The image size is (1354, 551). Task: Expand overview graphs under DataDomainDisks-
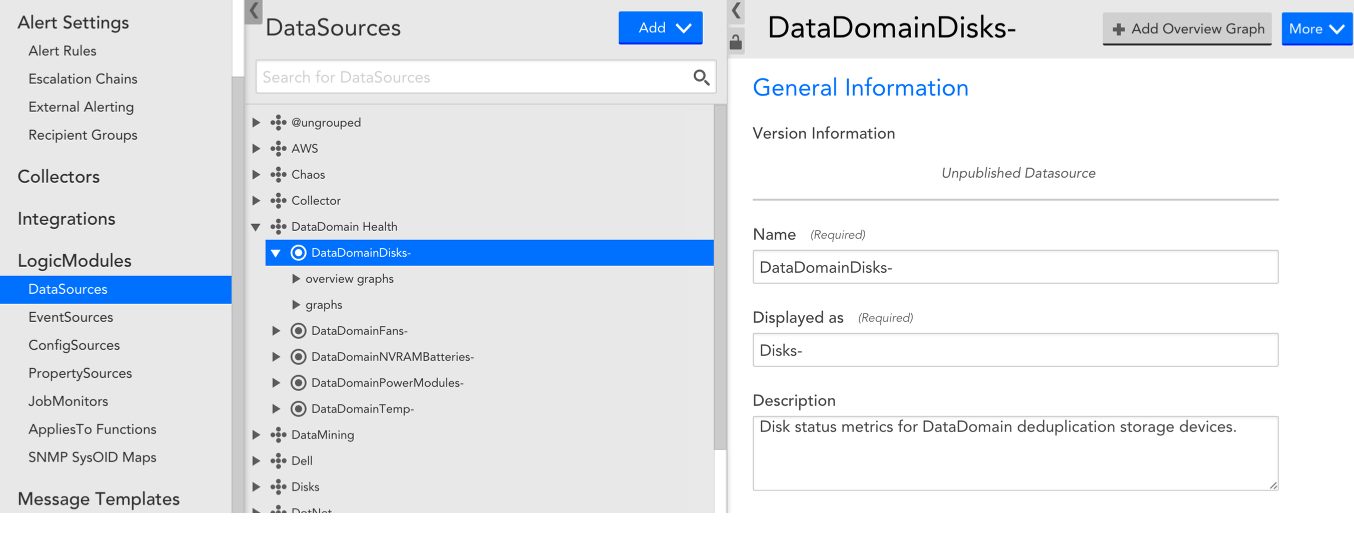point(296,278)
